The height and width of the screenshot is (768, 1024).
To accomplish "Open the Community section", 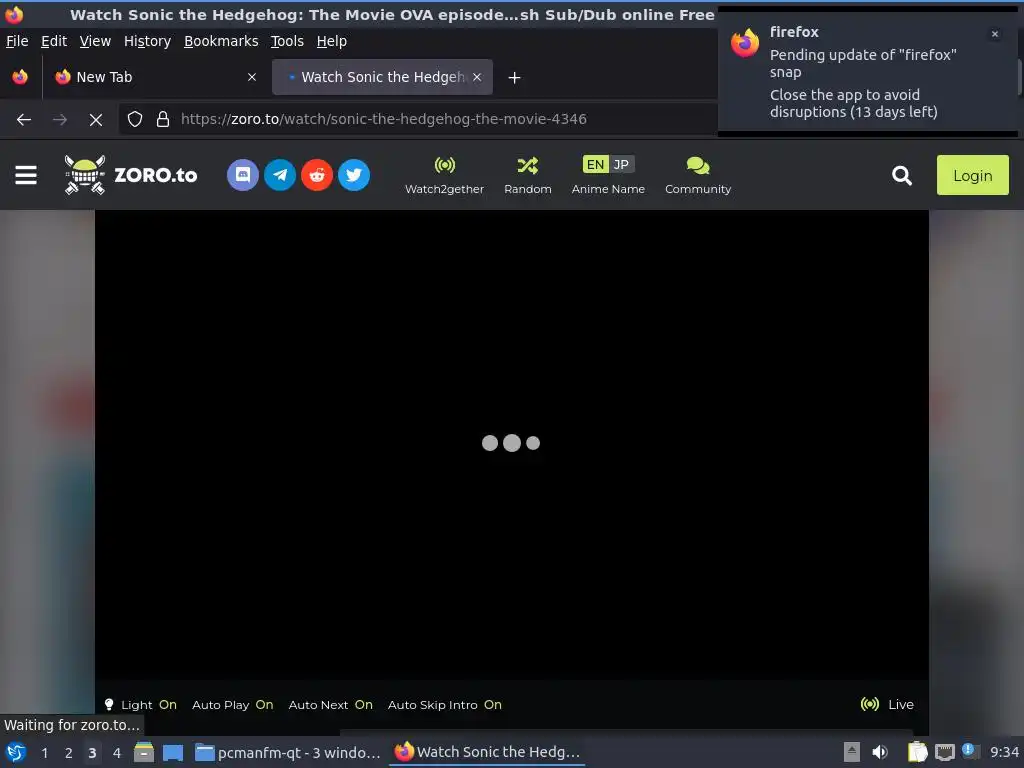I will pyautogui.click(x=698, y=176).
